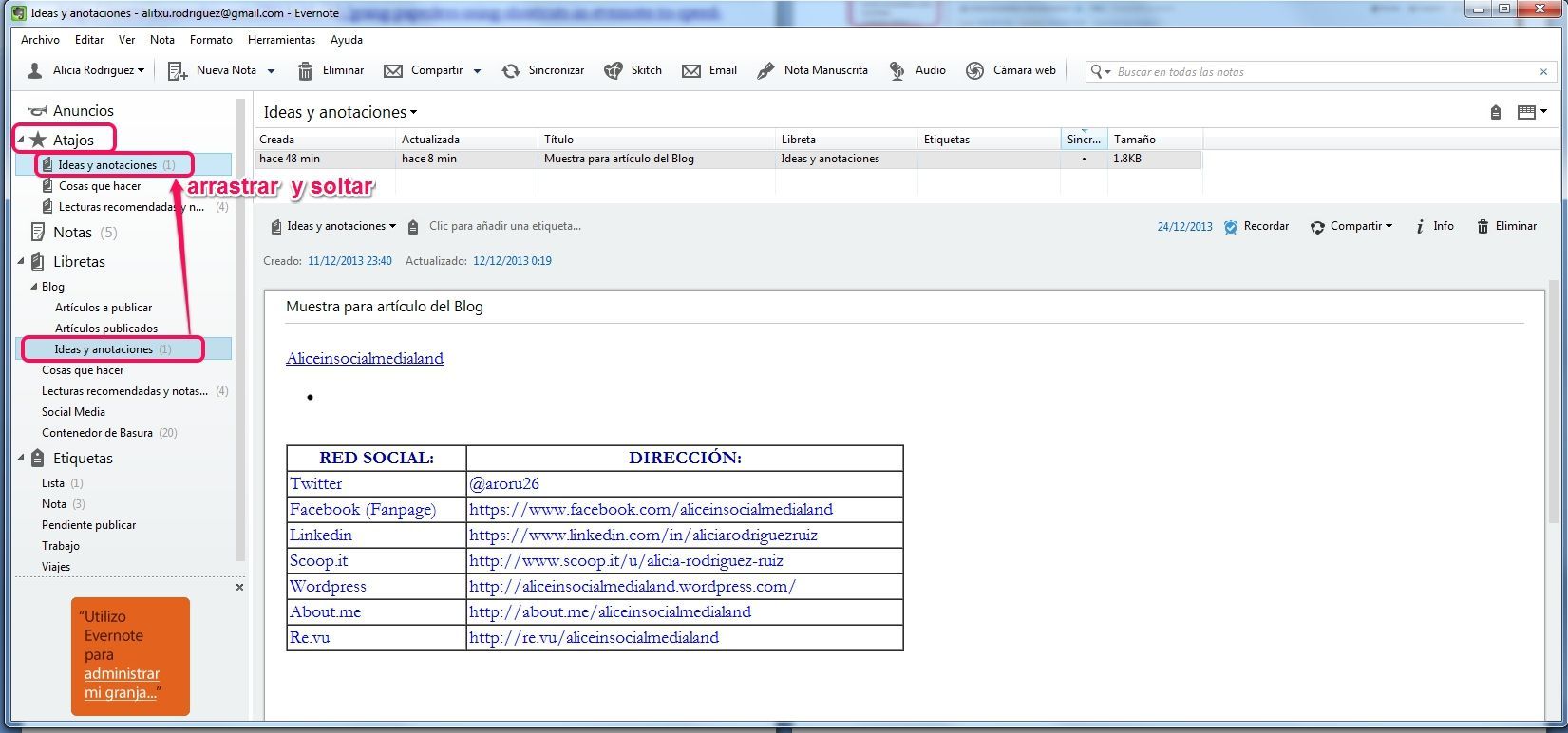
Task: Open the Nota menu
Action: pos(162,40)
